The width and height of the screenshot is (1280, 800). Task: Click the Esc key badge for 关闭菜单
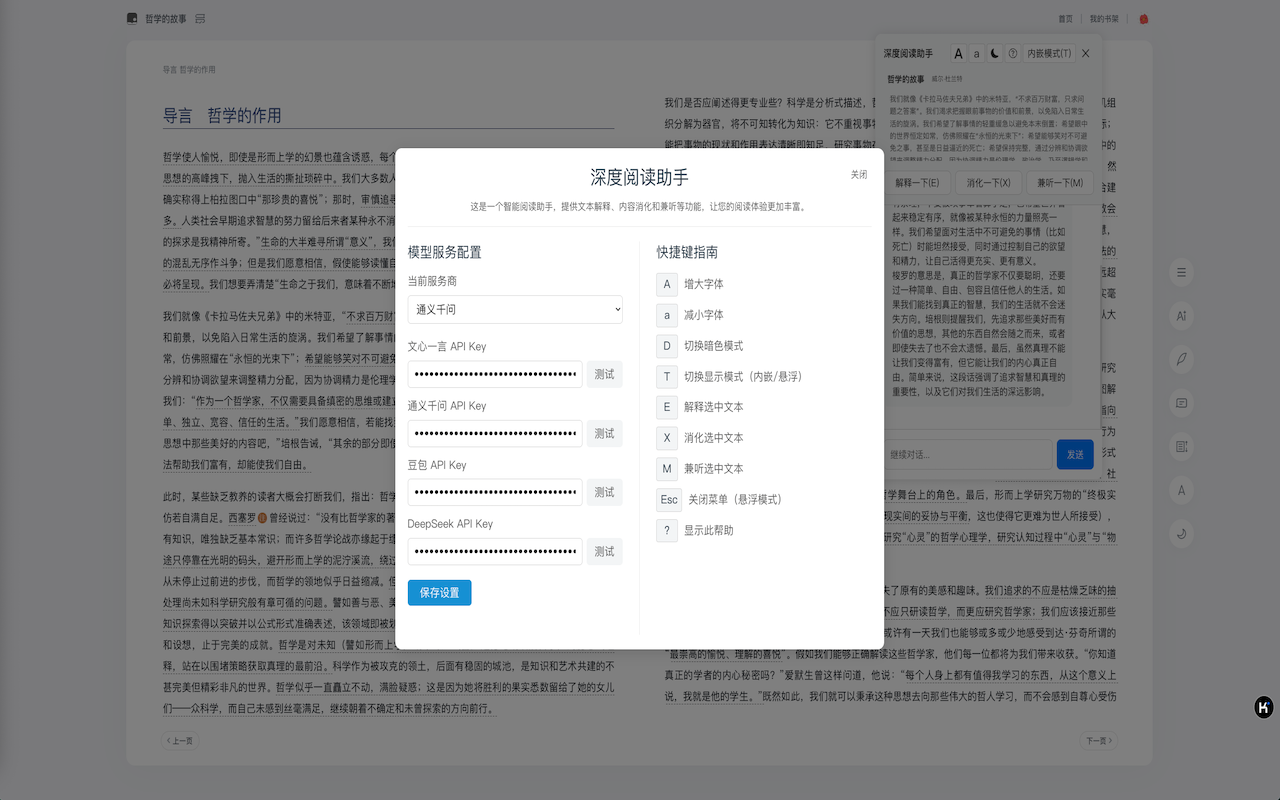pos(669,499)
